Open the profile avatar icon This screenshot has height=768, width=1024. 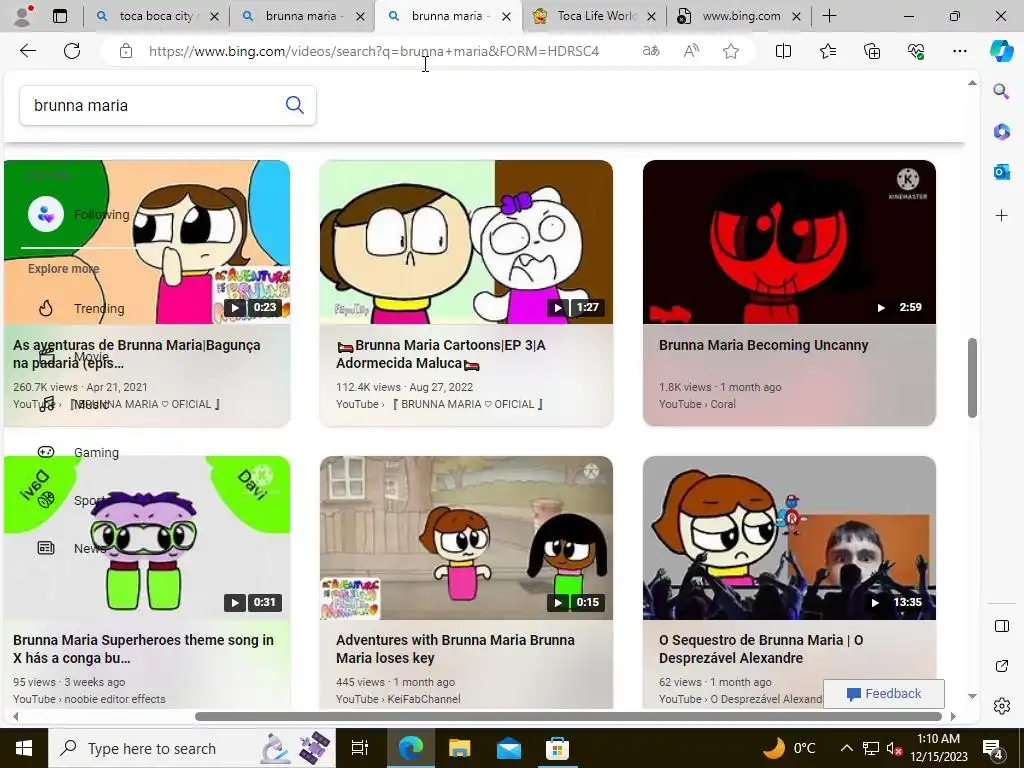click(x=24, y=16)
